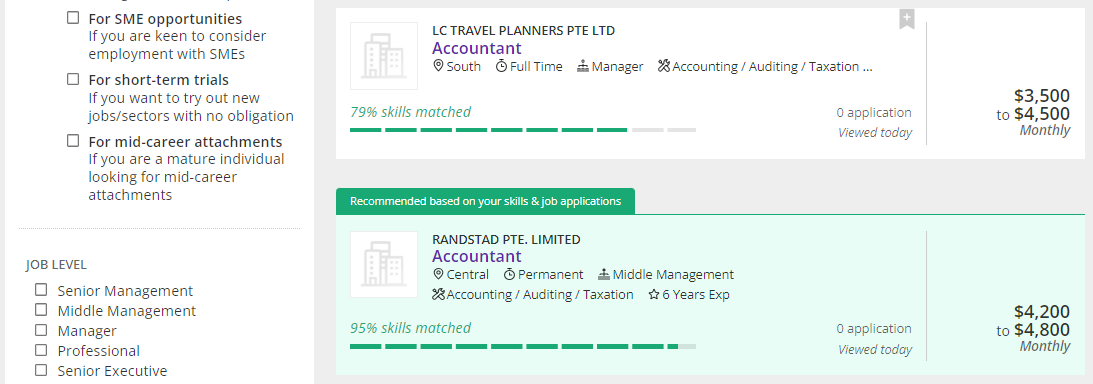Click Randstad company building logo

point(383,265)
